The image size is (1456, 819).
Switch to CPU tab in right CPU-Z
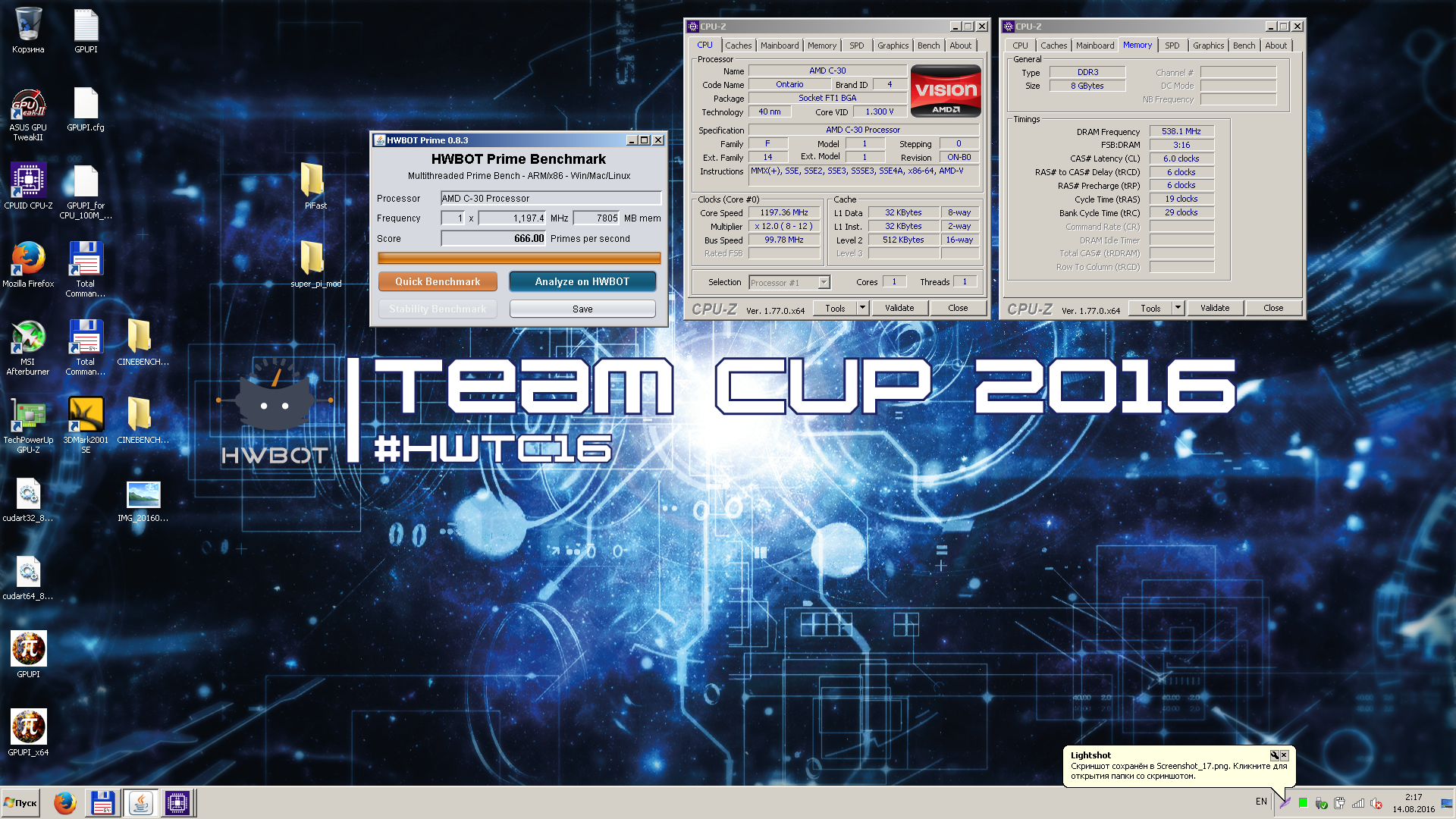(1020, 45)
